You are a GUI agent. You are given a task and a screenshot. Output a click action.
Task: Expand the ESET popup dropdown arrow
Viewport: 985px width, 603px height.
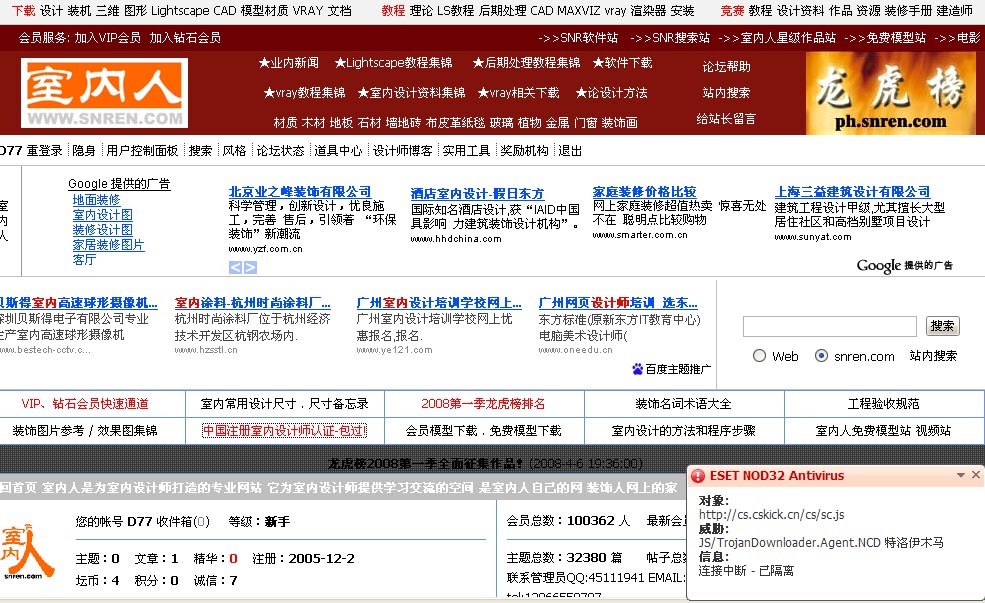(x=961, y=475)
